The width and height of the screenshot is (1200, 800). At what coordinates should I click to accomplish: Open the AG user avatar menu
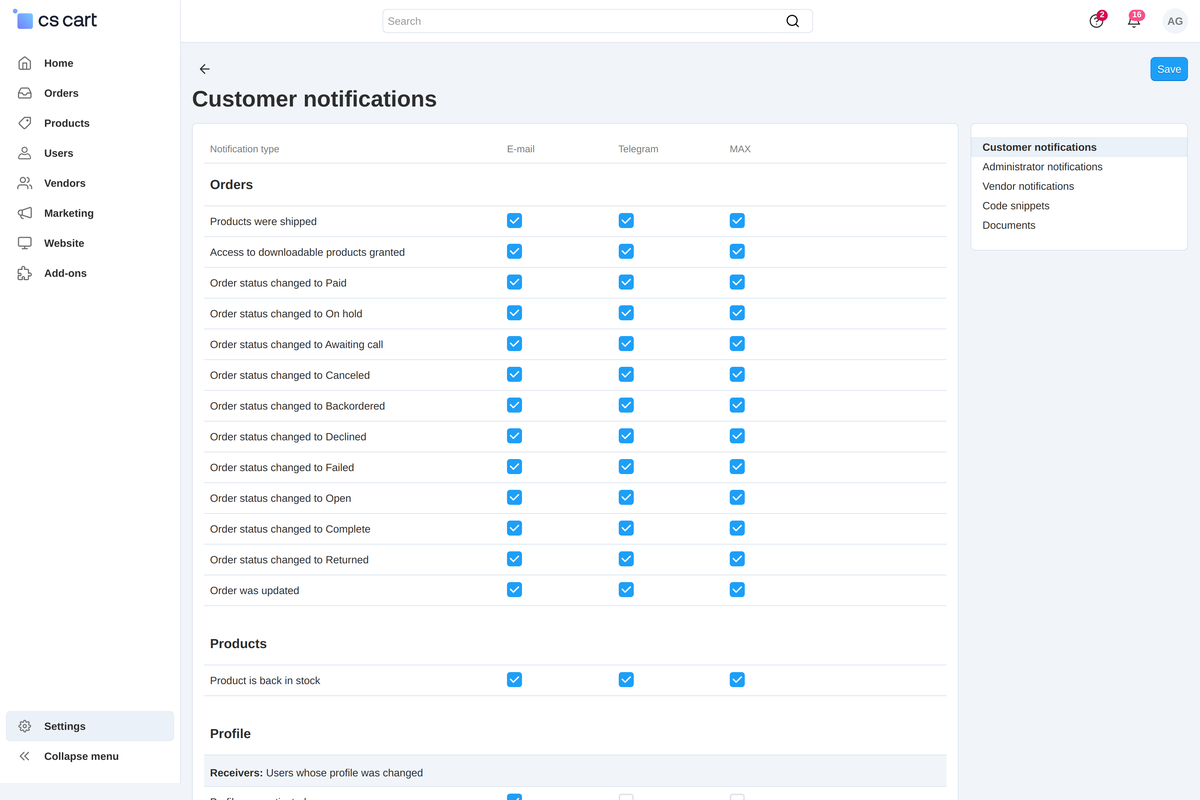pyautogui.click(x=1175, y=21)
